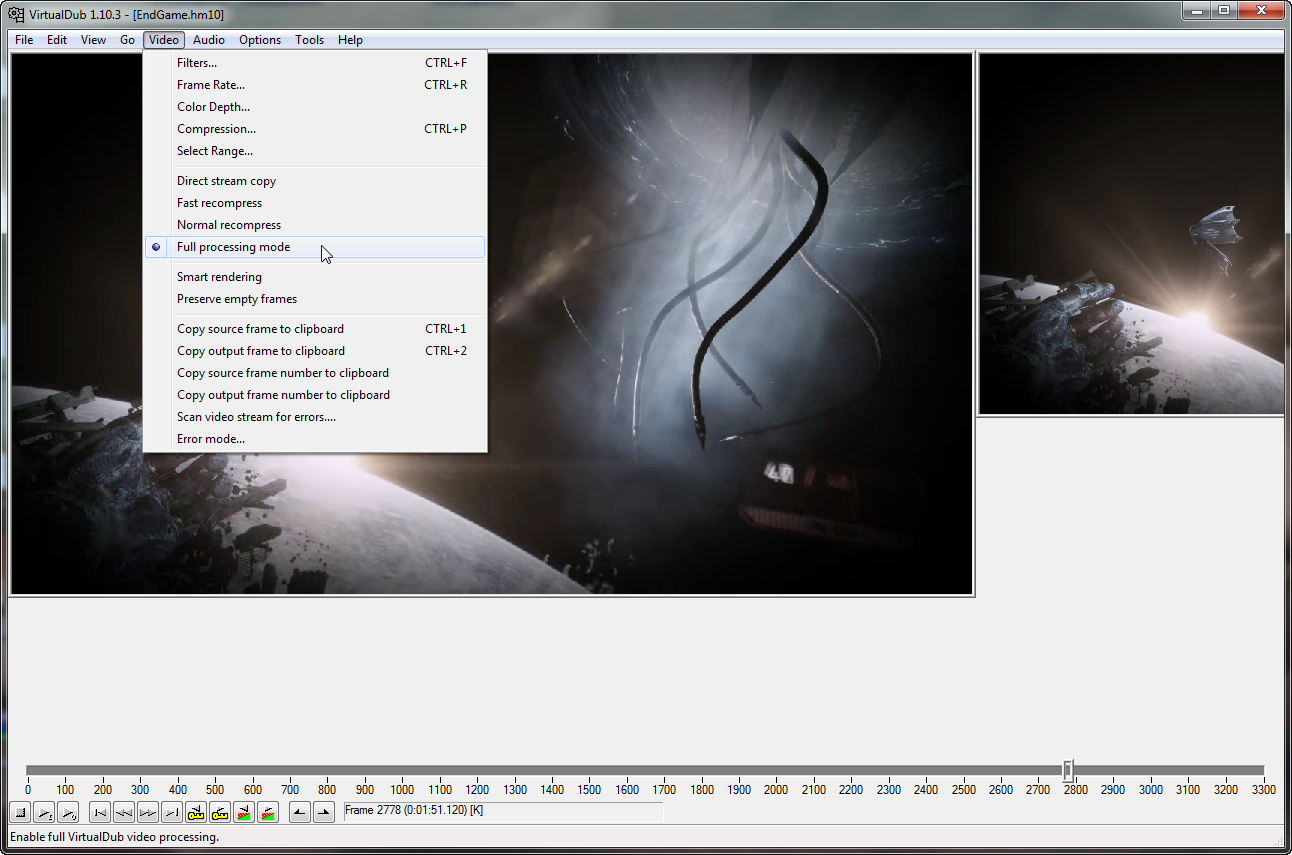Expand the Options menu
Image resolution: width=1292 pixels, height=855 pixels.
(x=260, y=40)
